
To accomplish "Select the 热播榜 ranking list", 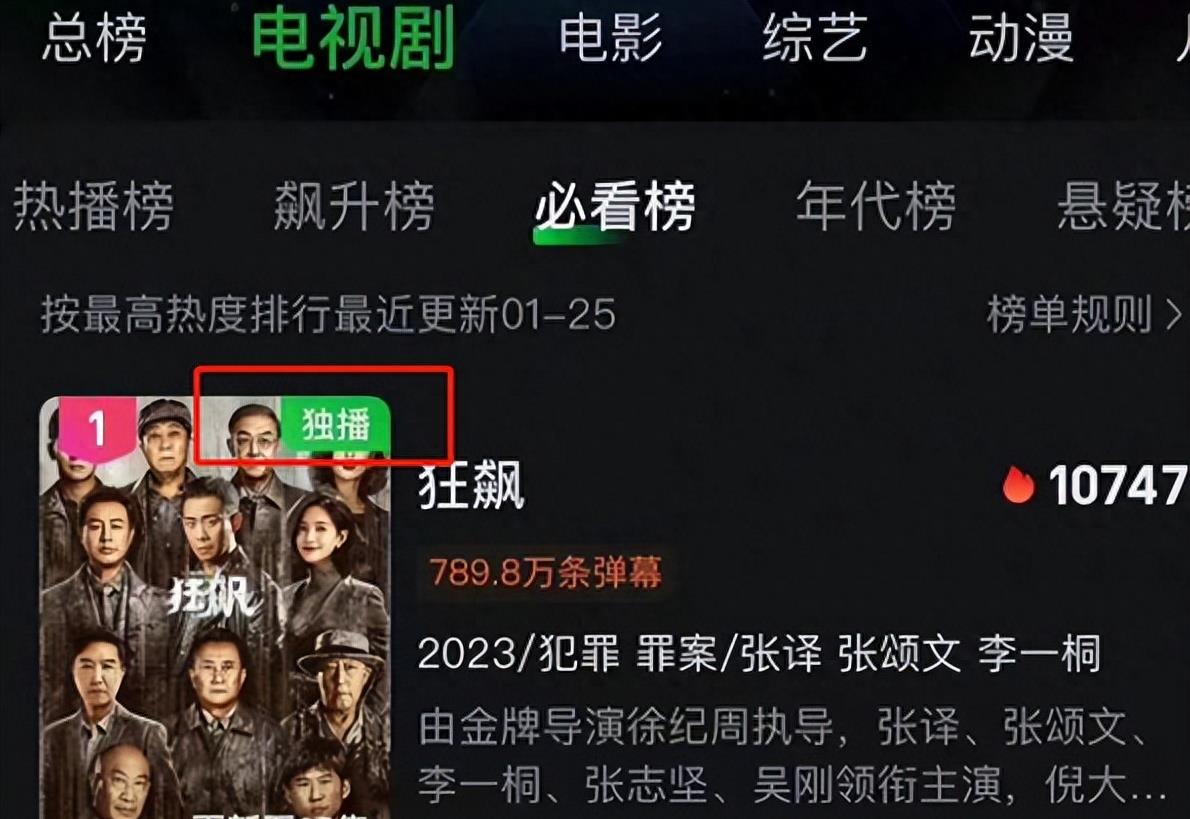I will click(93, 206).
